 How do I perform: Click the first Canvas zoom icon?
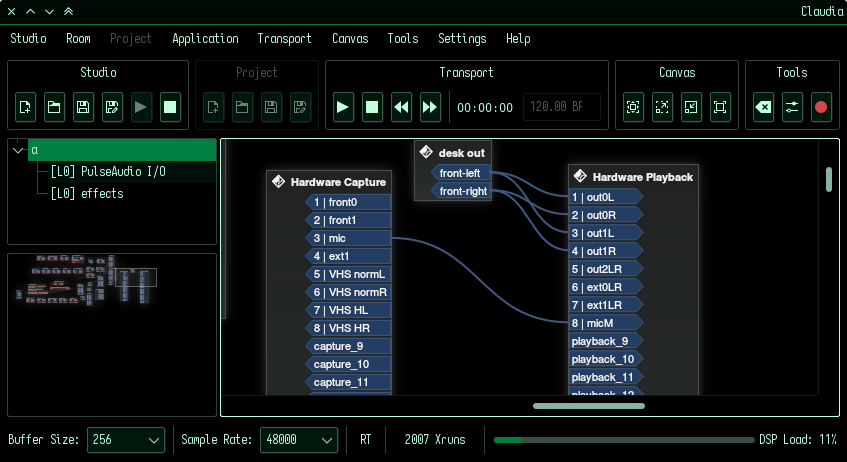click(x=633, y=107)
